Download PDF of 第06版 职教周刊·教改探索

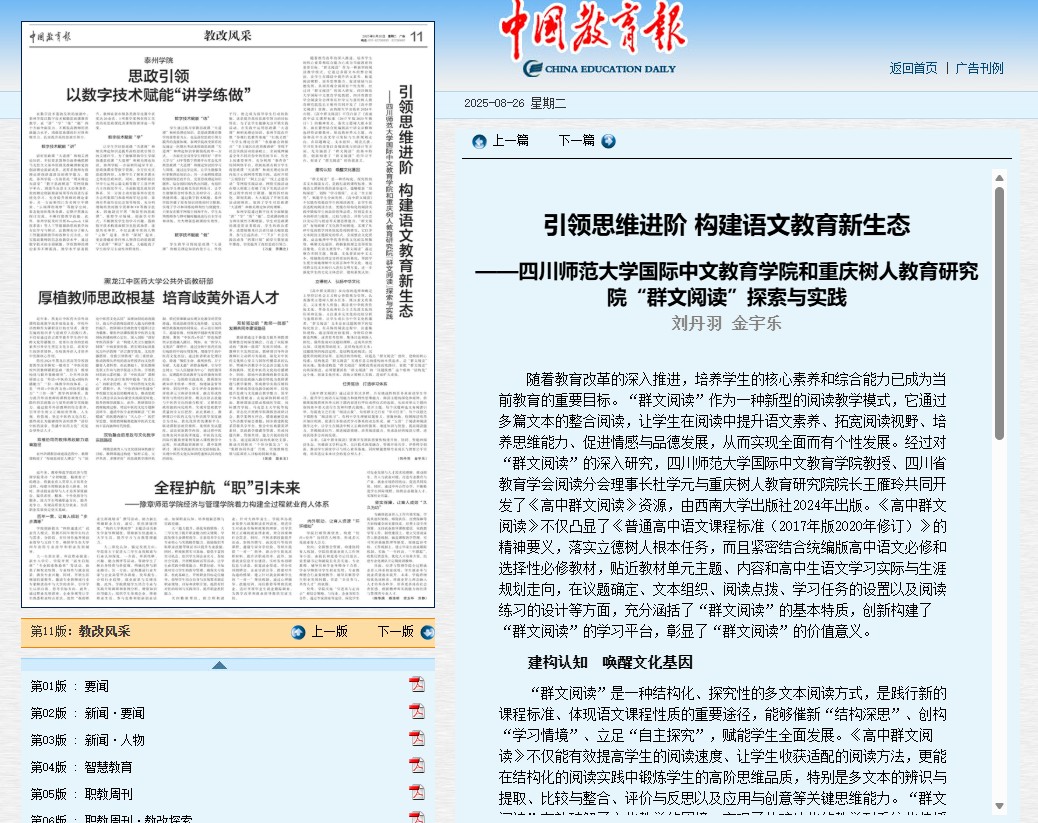pos(417,816)
